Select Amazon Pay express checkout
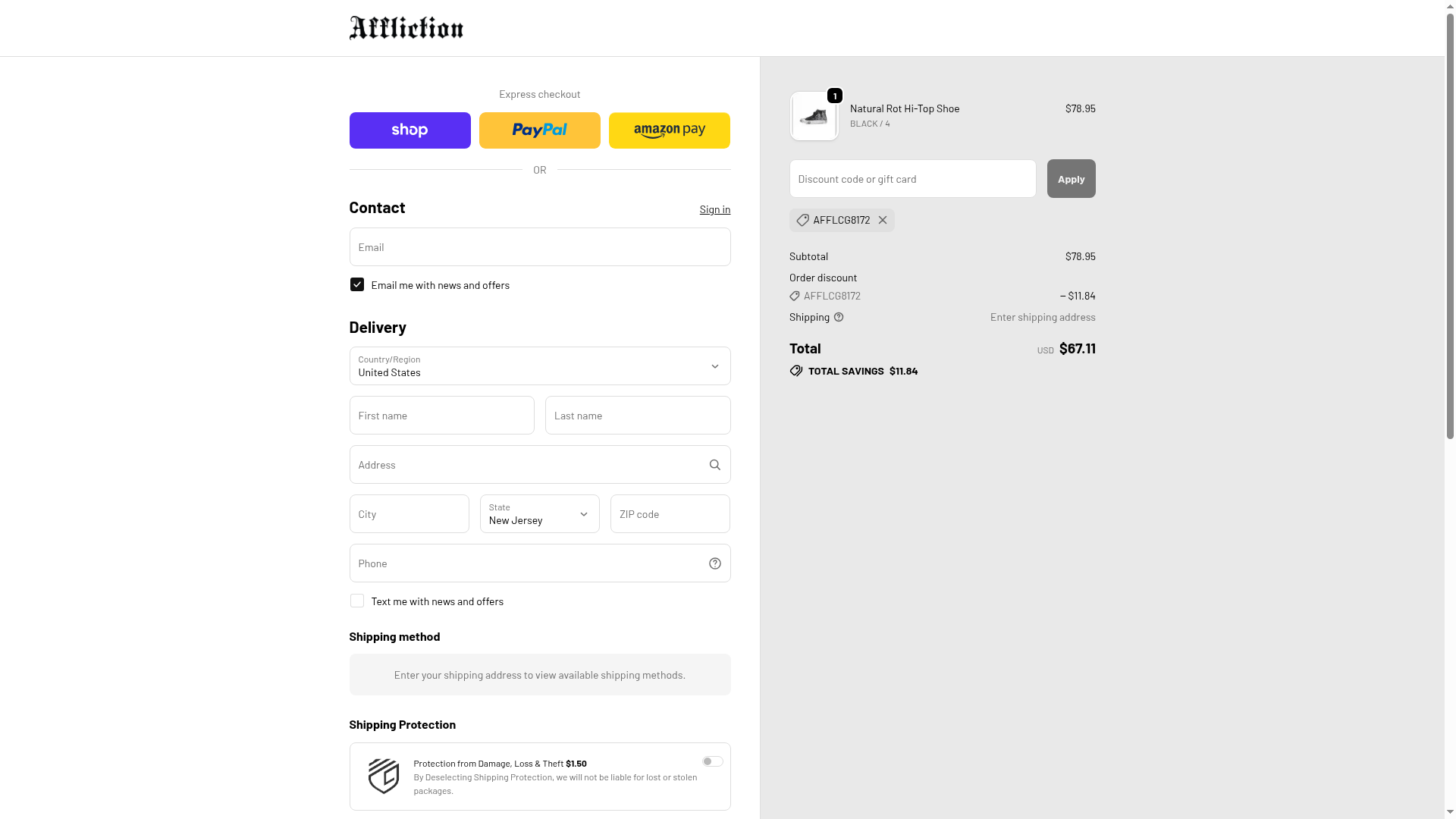The width and height of the screenshot is (1456, 819). (x=669, y=130)
